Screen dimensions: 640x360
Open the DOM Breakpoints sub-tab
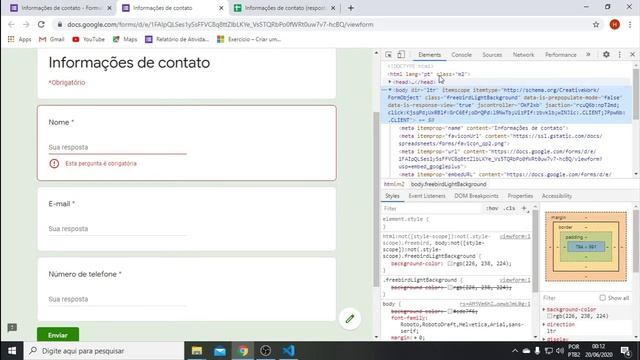(476, 196)
